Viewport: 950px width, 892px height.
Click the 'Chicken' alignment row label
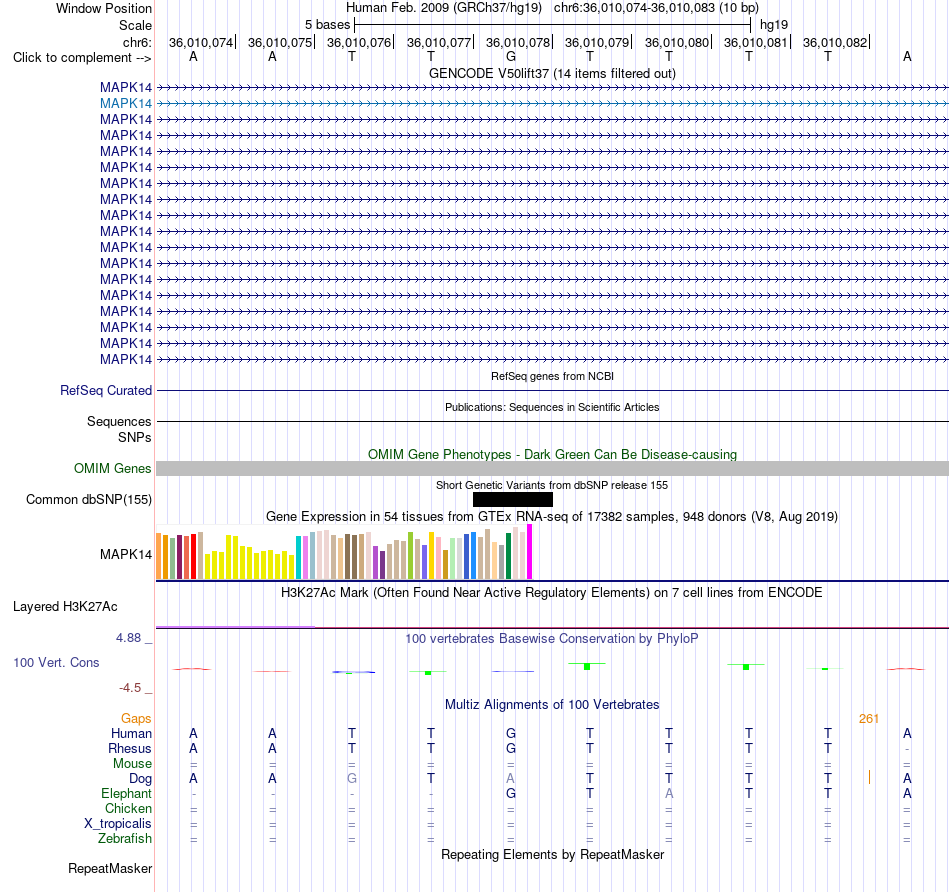tap(128, 808)
